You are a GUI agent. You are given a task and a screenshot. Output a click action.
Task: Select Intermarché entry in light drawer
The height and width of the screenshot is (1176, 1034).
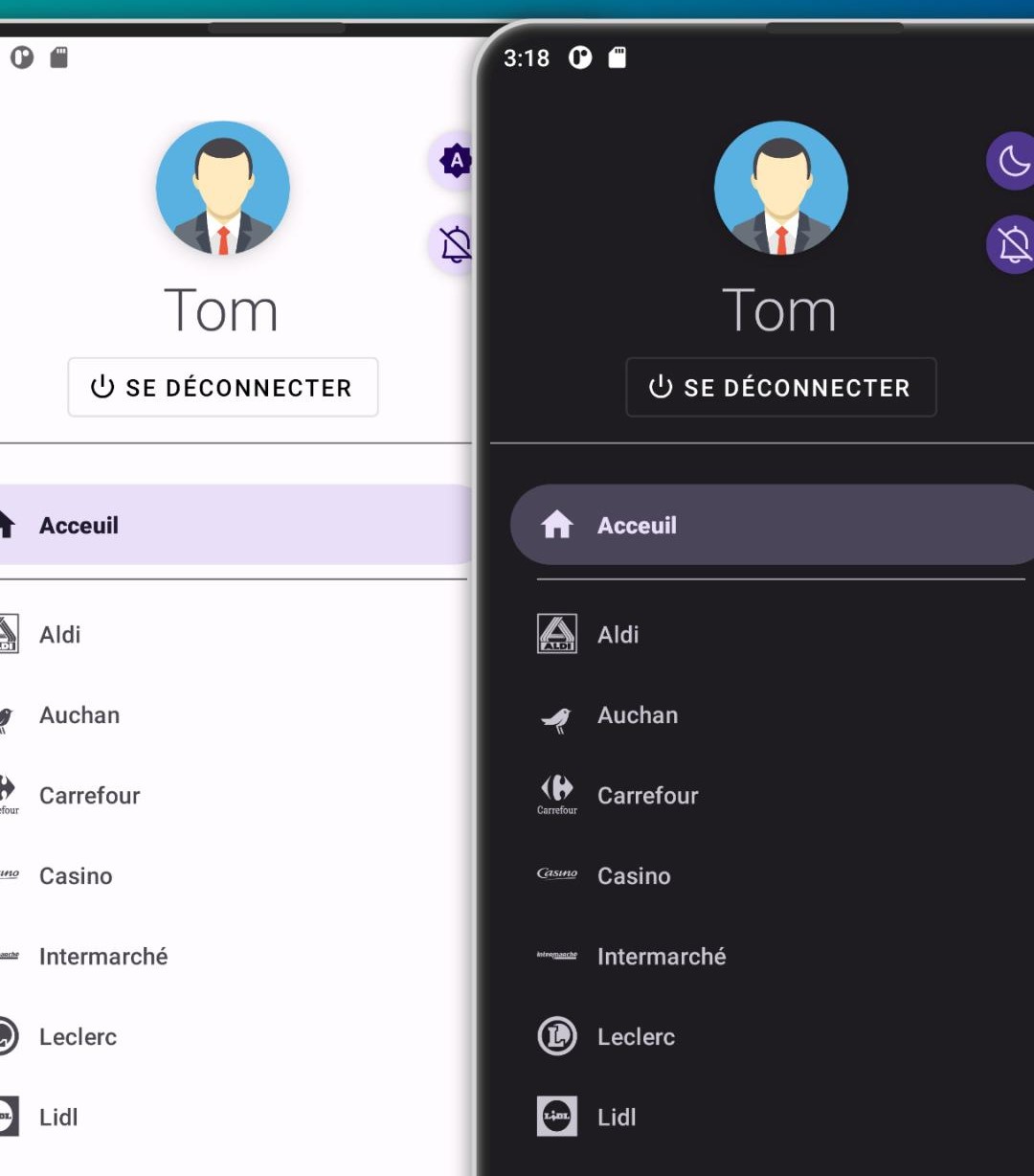click(x=234, y=957)
